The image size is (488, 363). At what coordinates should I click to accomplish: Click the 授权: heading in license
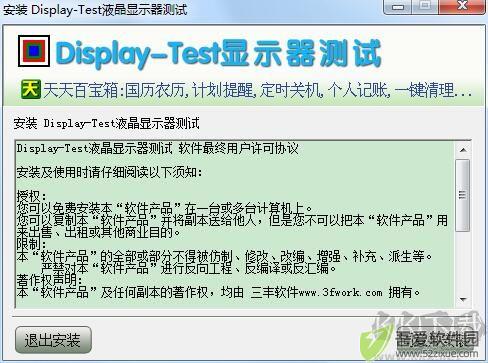[x=32, y=196]
